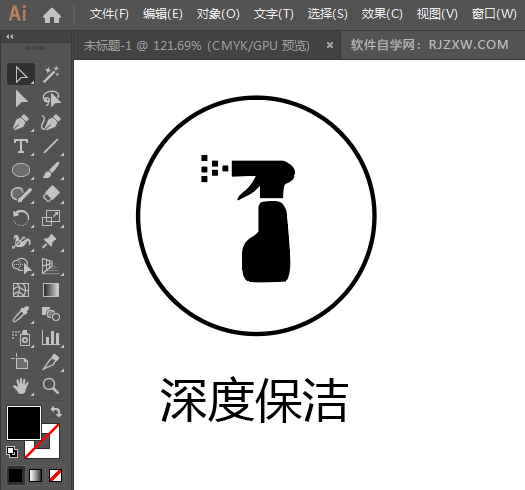Image resolution: width=525 pixels, height=490 pixels.
Task: Swap fill and stroke colors
Action: [56, 412]
